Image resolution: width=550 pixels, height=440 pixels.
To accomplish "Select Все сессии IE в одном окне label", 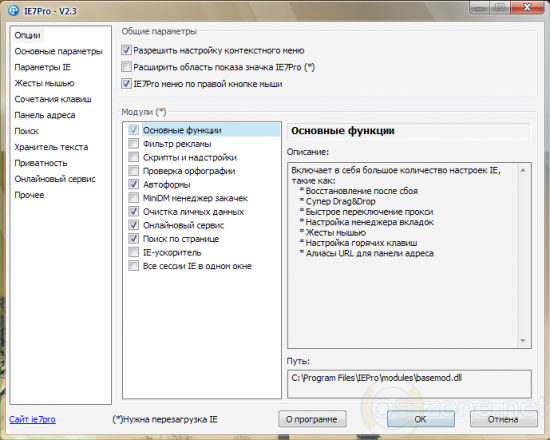I will (x=197, y=266).
